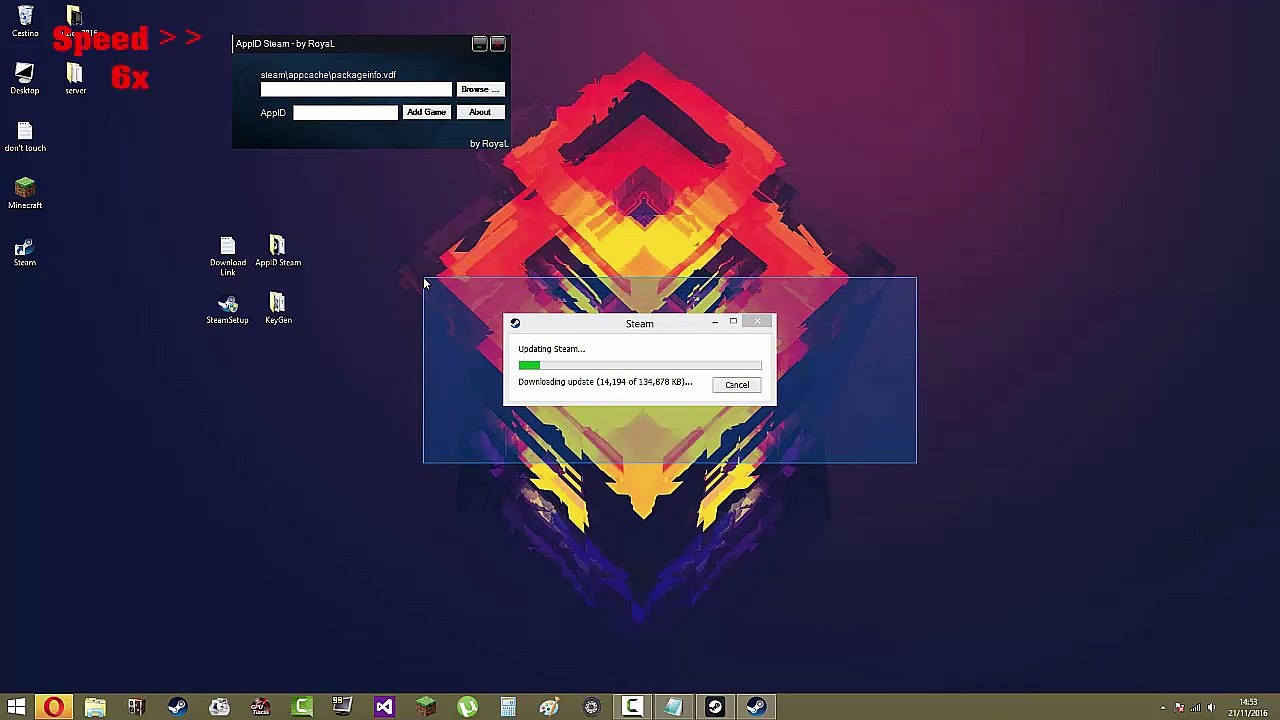Open uTorrent from the taskbar
Screen dimensions: 1280x720
click(467, 707)
